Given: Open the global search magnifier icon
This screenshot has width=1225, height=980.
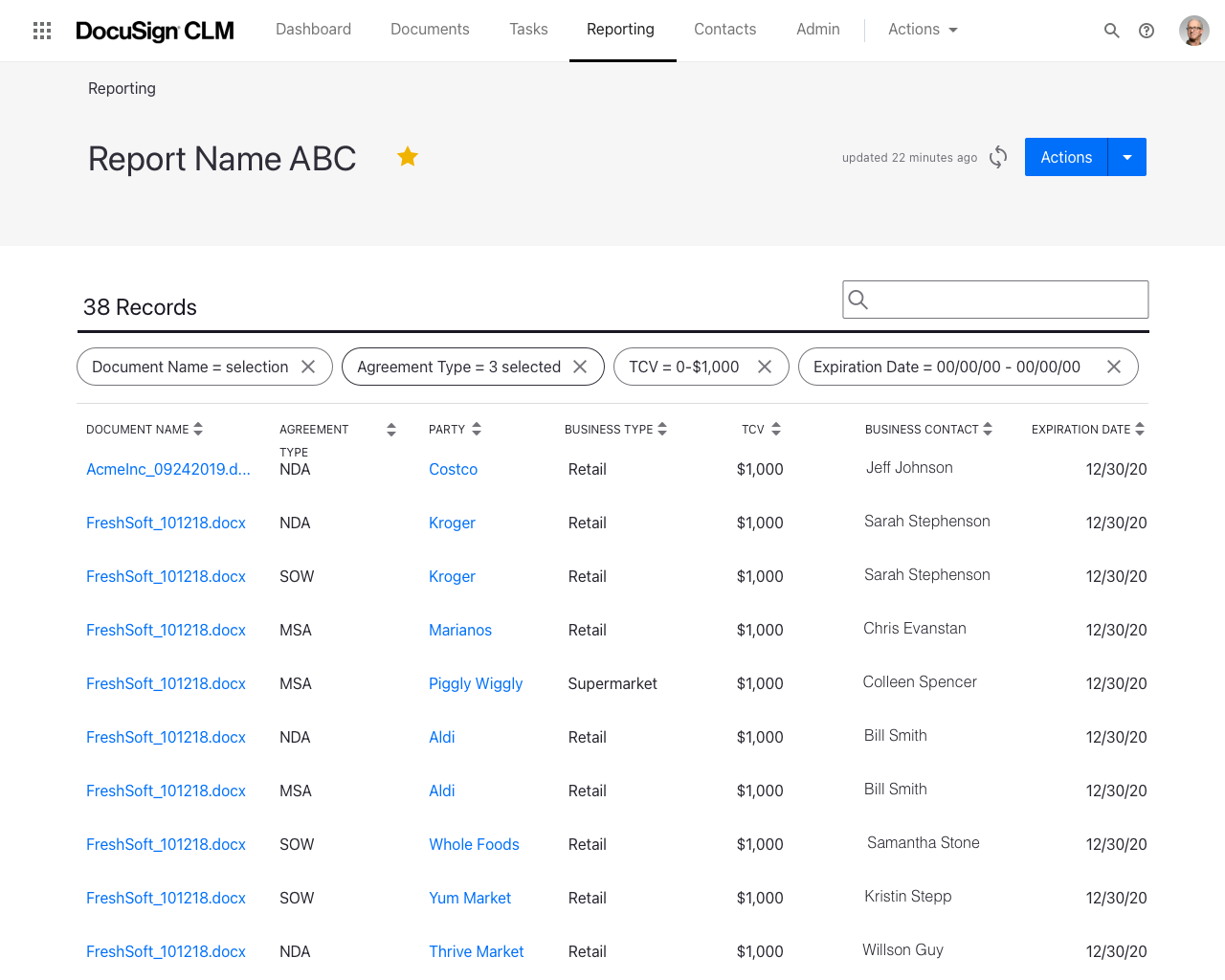Looking at the screenshot, I should pos(1111,31).
